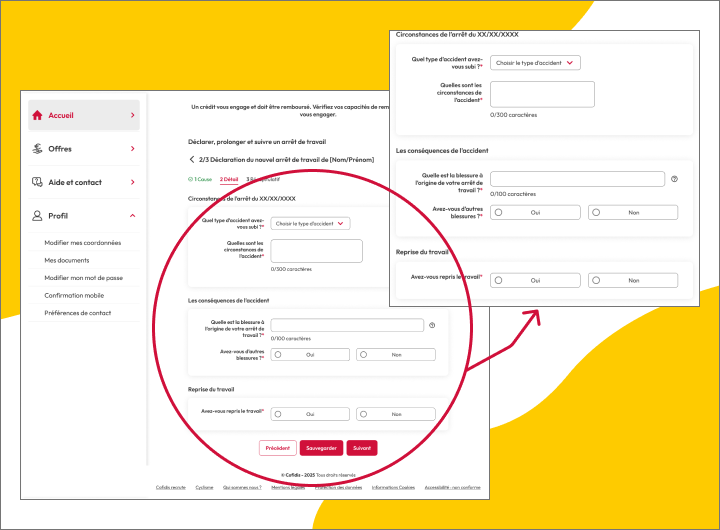The width and height of the screenshot is (720, 530).
Task: Click the question mark icon in the enlarged panel
Action: pyautogui.click(x=675, y=179)
